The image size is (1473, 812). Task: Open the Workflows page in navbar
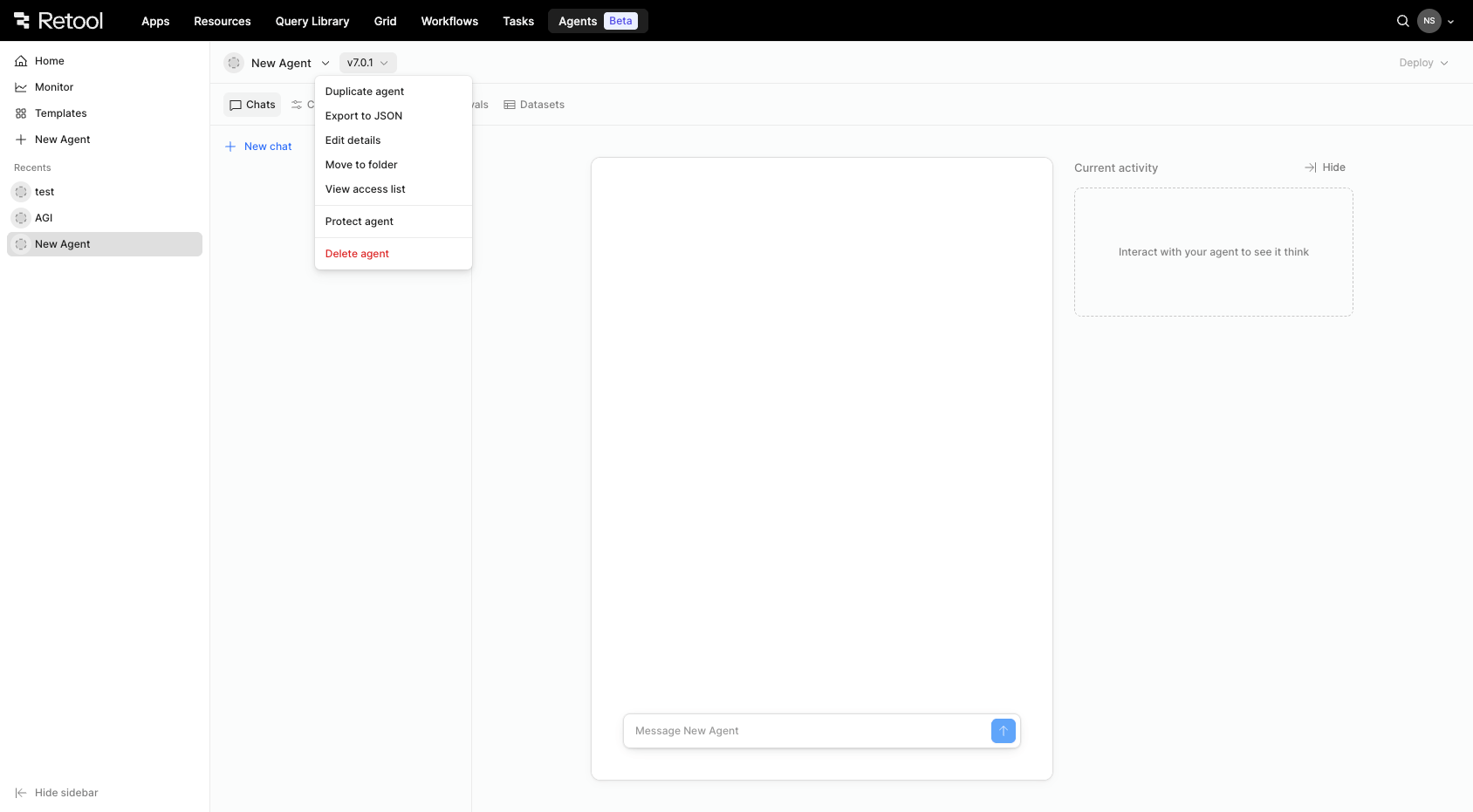click(x=449, y=21)
